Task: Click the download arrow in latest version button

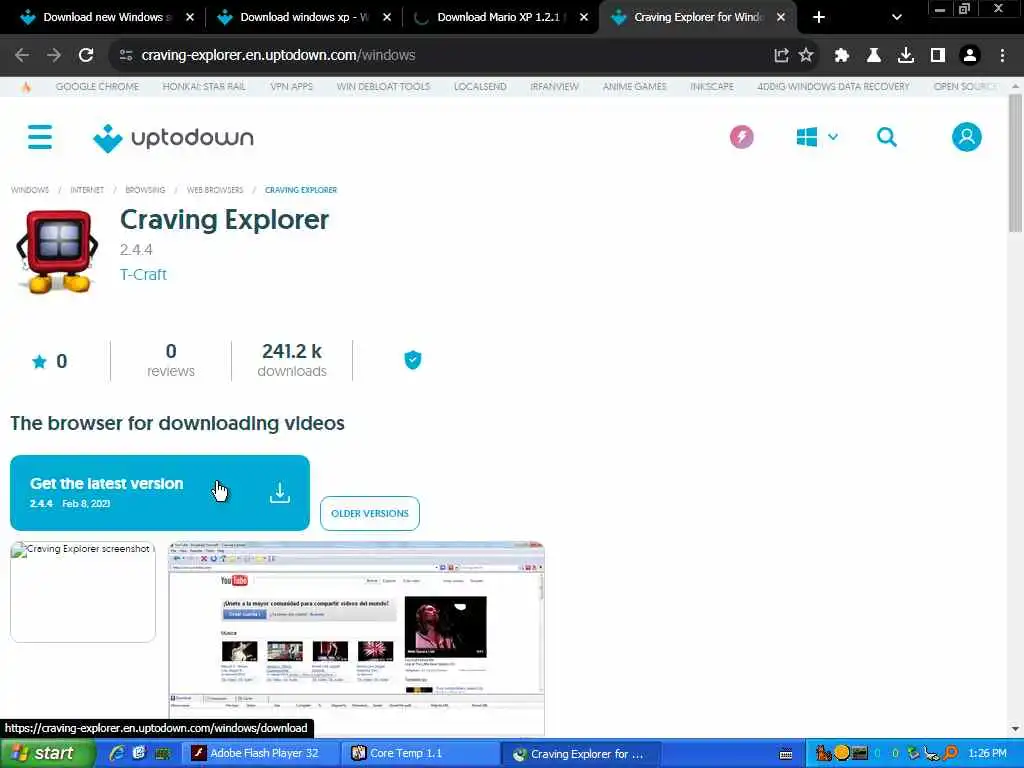Action: 280,493
